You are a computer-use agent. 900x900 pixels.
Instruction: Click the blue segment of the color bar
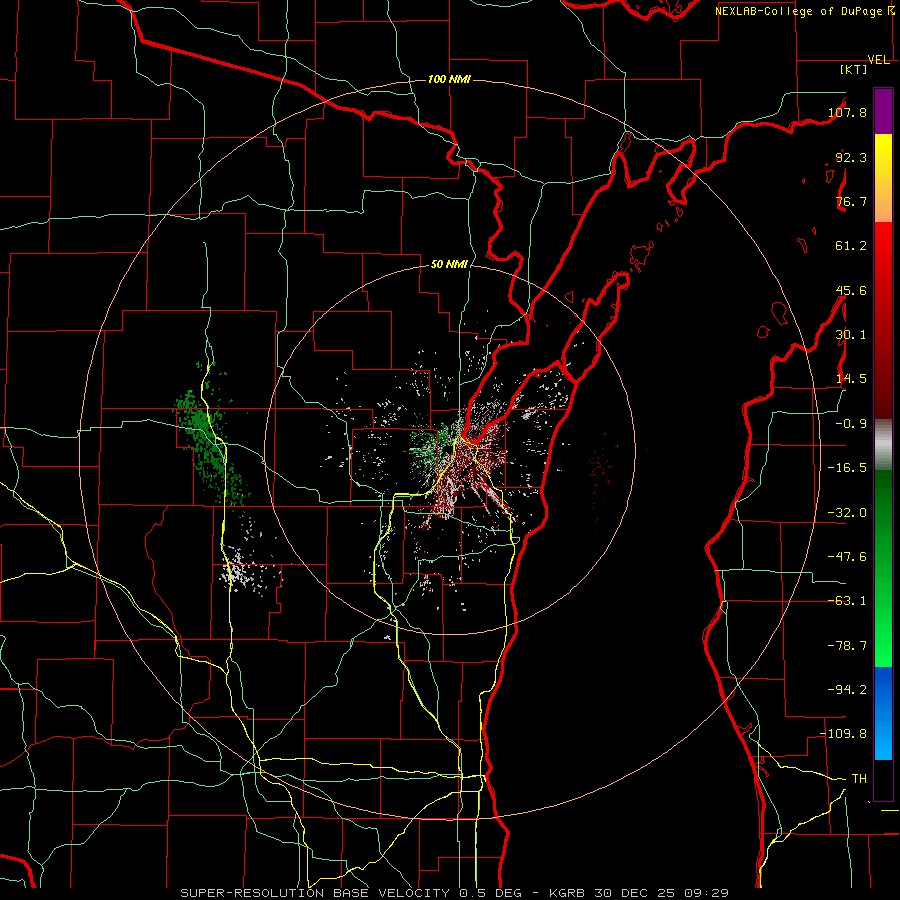click(x=883, y=713)
